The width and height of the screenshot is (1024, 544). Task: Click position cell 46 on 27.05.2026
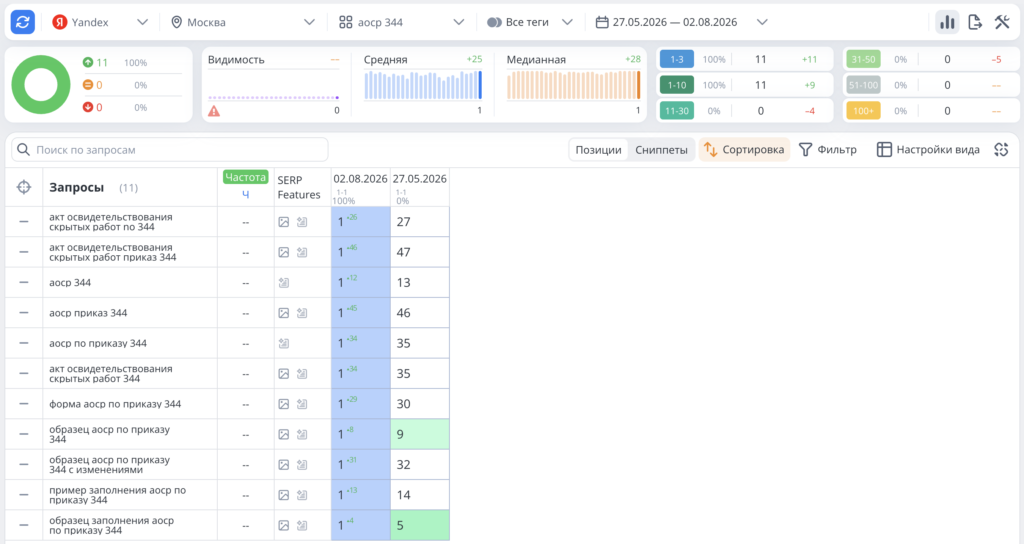(x=420, y=313)
